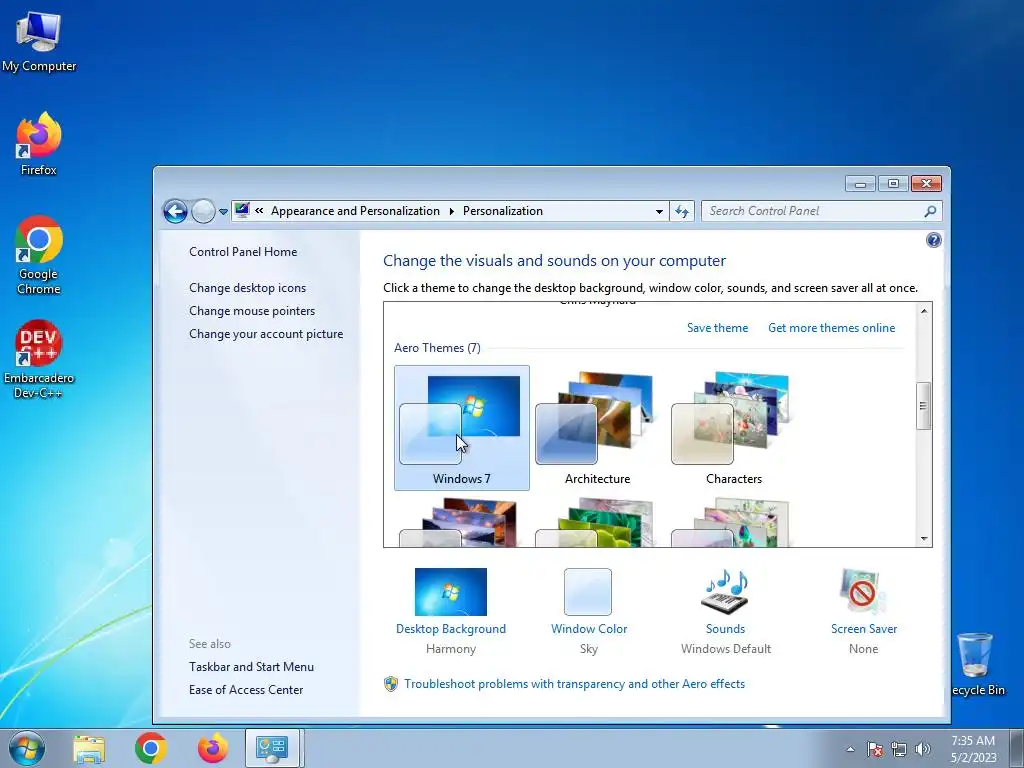Image resolution: width=1024 pixels, height=768 pixels.
Task: Click Troubleshoot problems with transparency link
Action: tap(574, 684)
